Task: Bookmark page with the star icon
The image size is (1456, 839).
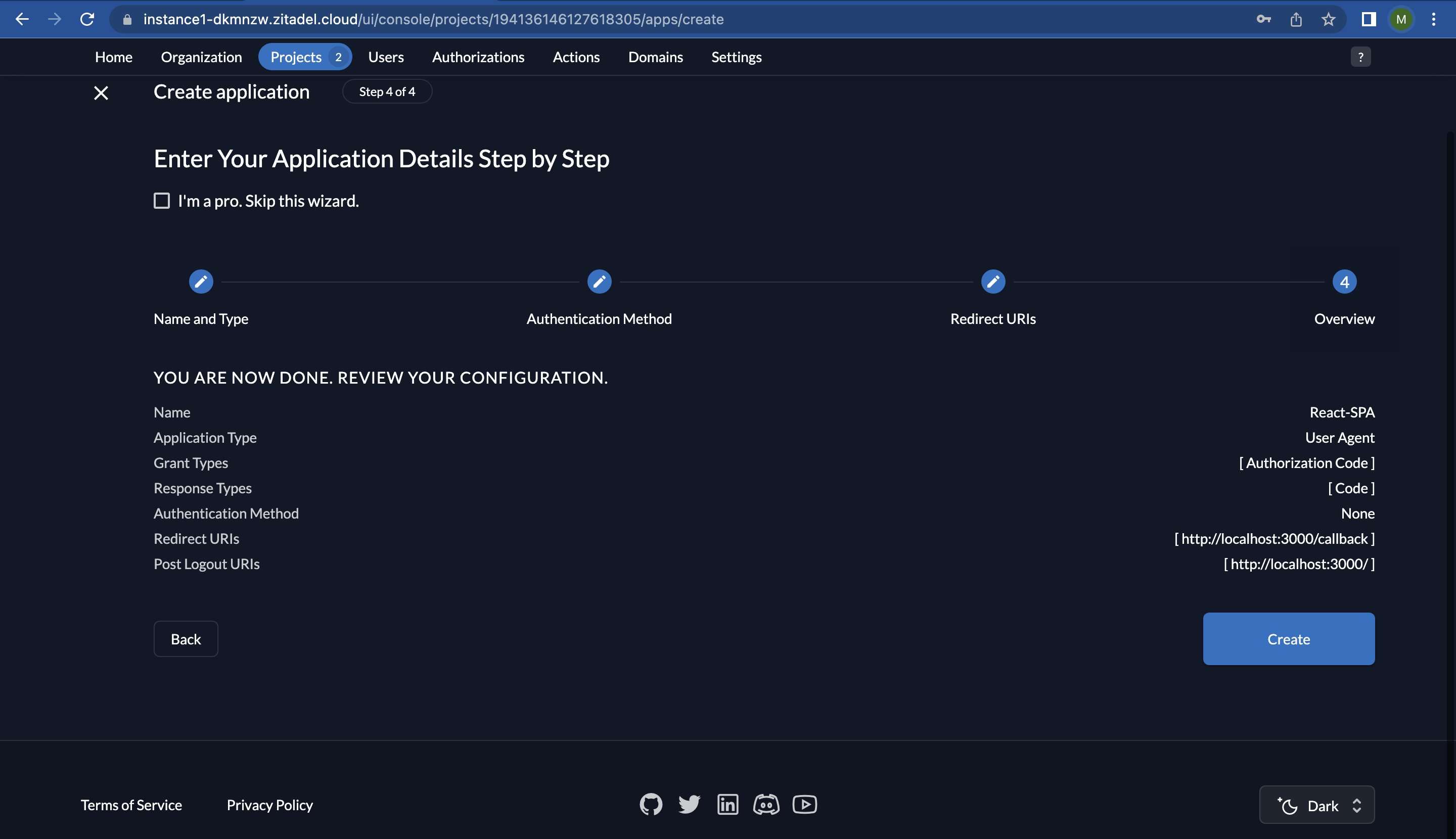Action: 1328,20
